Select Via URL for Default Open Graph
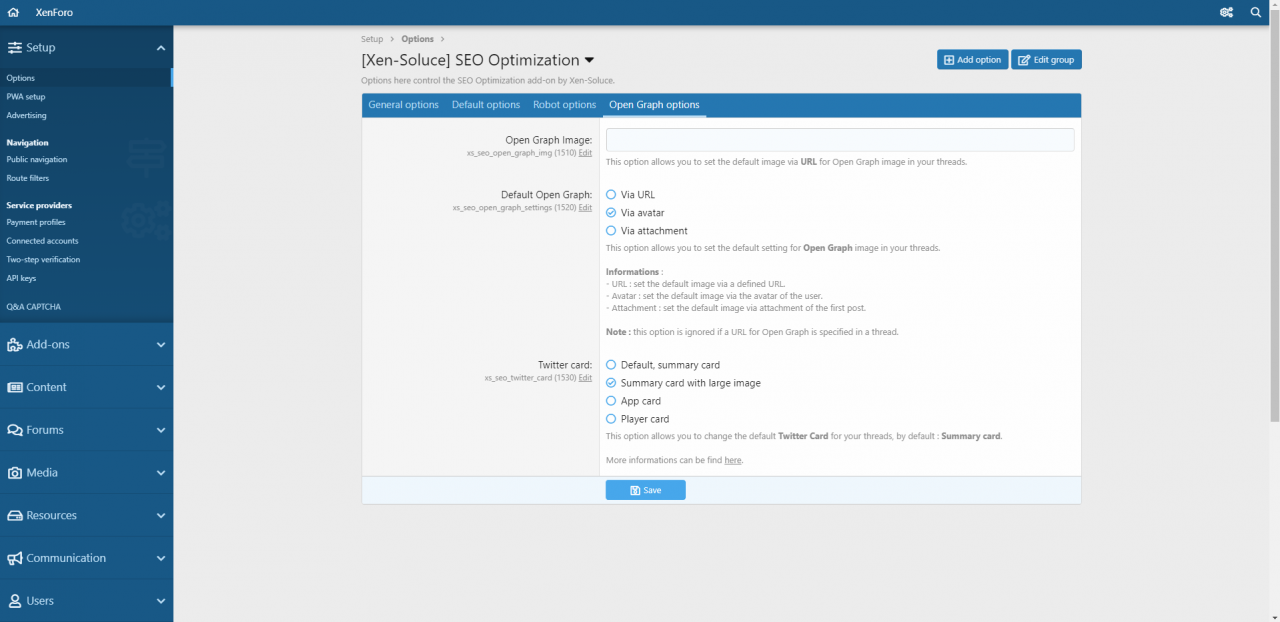Viewport: 1280px width, 622px height. pyautogui.click(x=611, y=195)
